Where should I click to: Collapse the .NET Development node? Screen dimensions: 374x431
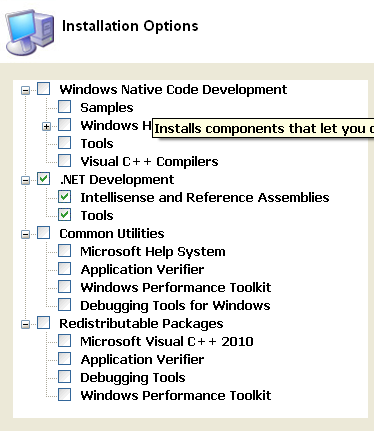tap(25, 180)
